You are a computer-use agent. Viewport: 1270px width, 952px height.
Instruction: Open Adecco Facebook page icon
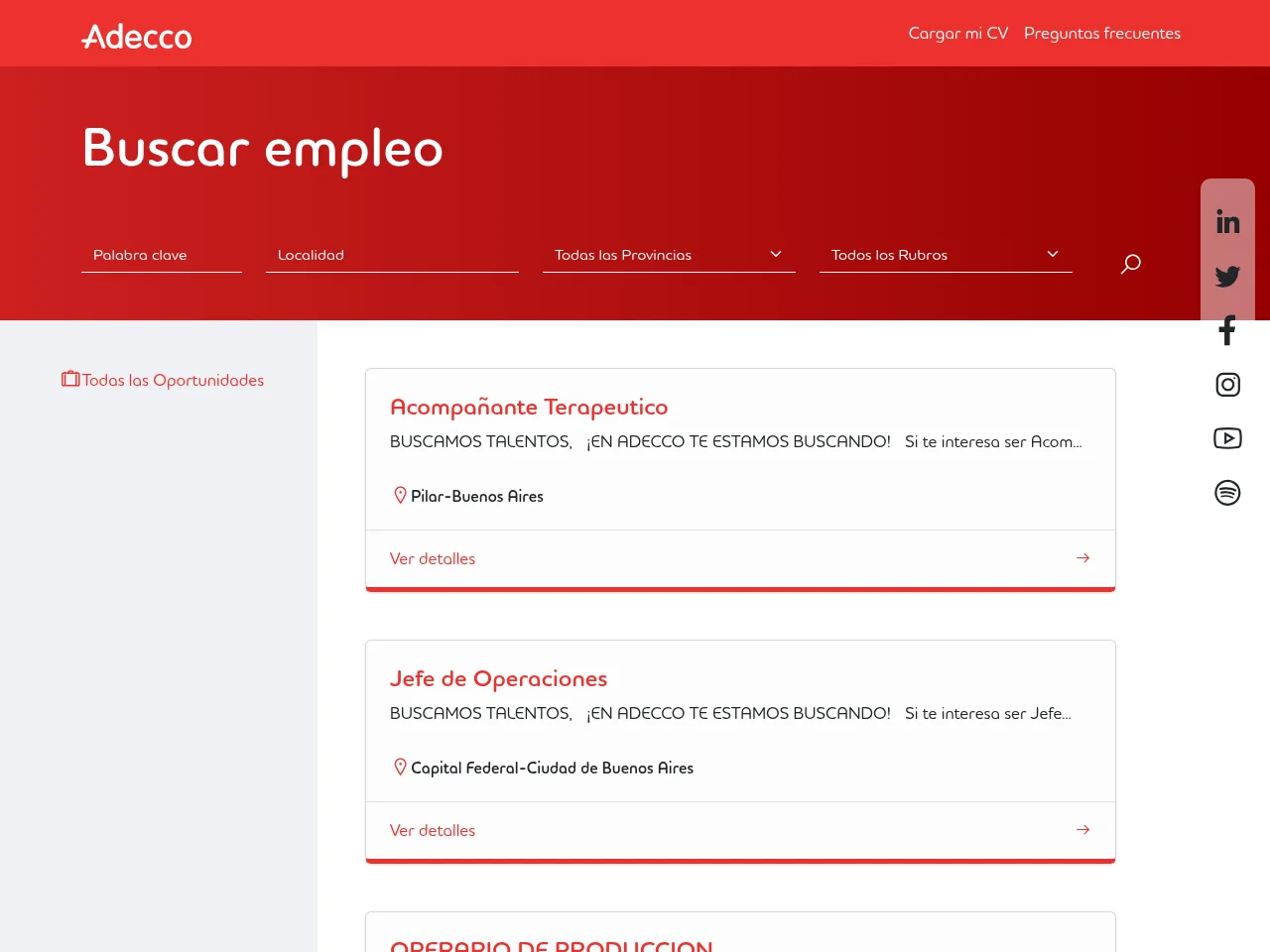(x=1227, y=330)
